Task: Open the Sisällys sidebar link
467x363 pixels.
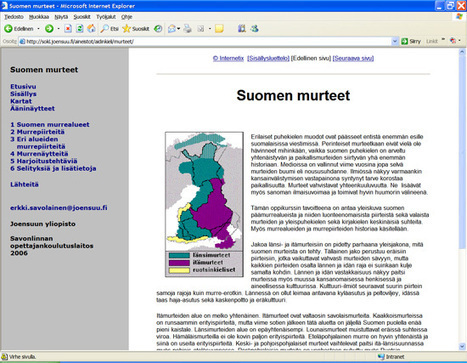Action: [23, 94]
